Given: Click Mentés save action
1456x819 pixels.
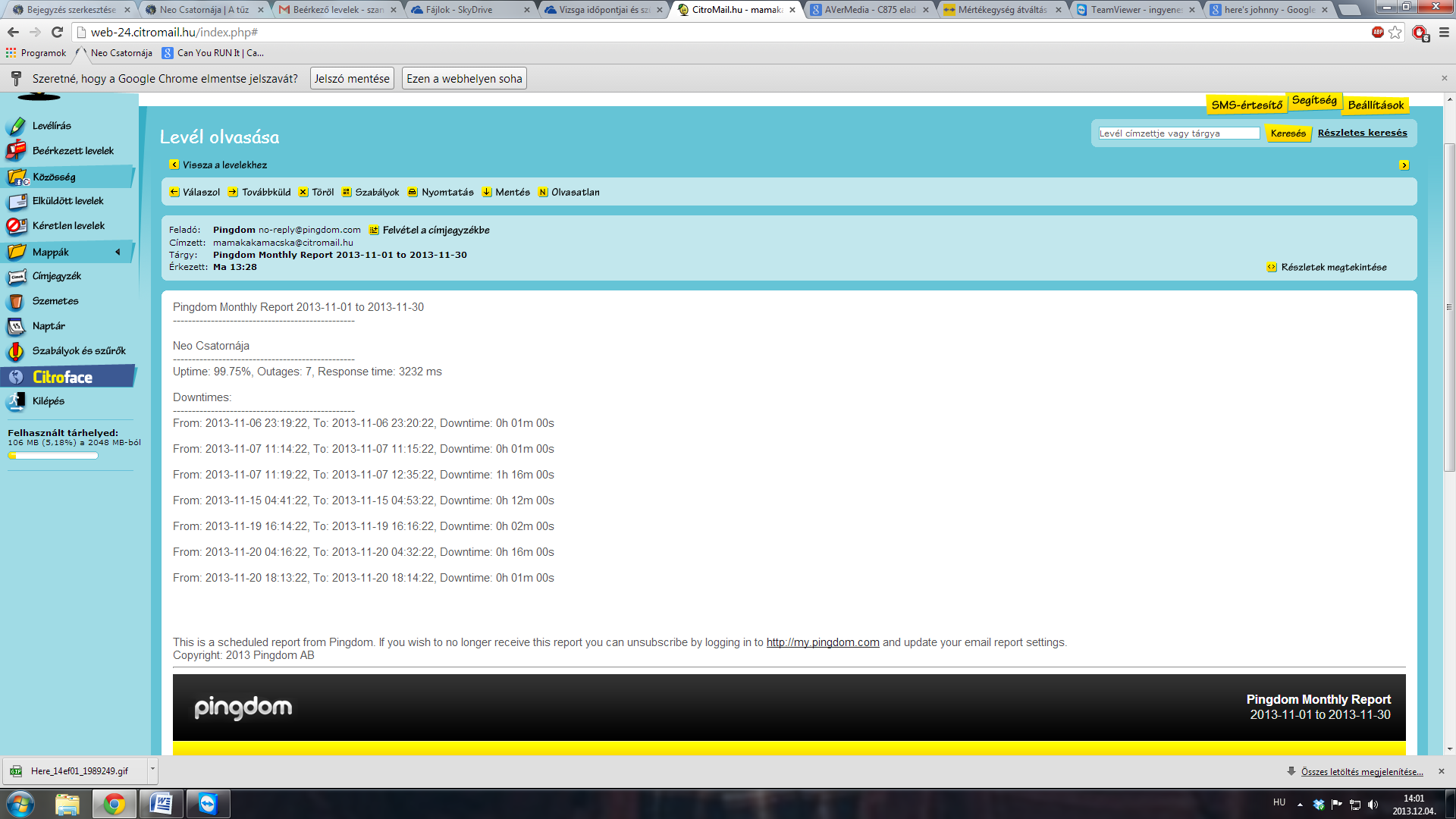Looking at the screenshot, I should tap(506, 193).
